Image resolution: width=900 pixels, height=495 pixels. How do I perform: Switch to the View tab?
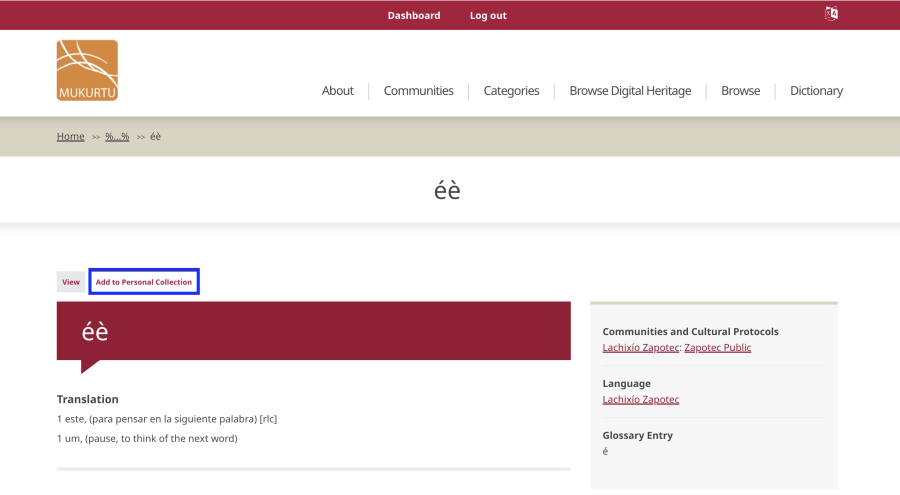71,282
